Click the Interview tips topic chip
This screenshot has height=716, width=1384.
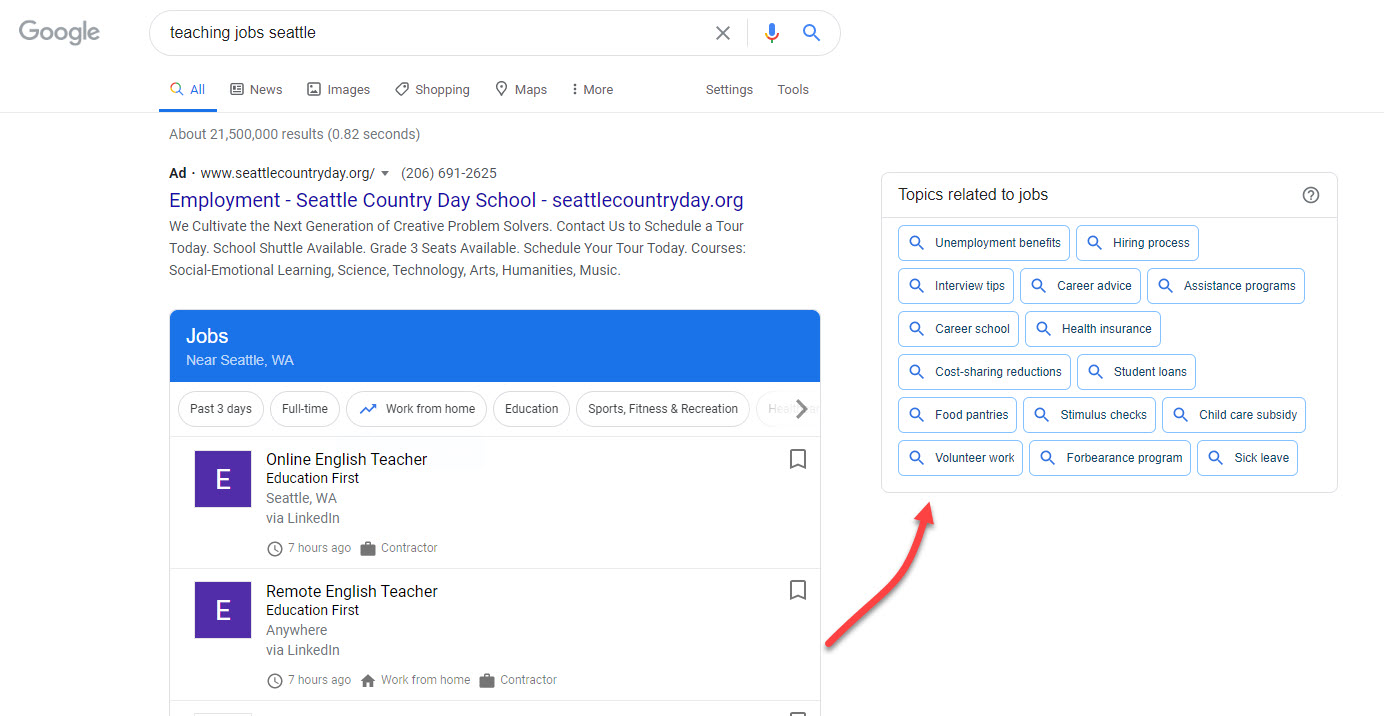[x=956, y=286]
